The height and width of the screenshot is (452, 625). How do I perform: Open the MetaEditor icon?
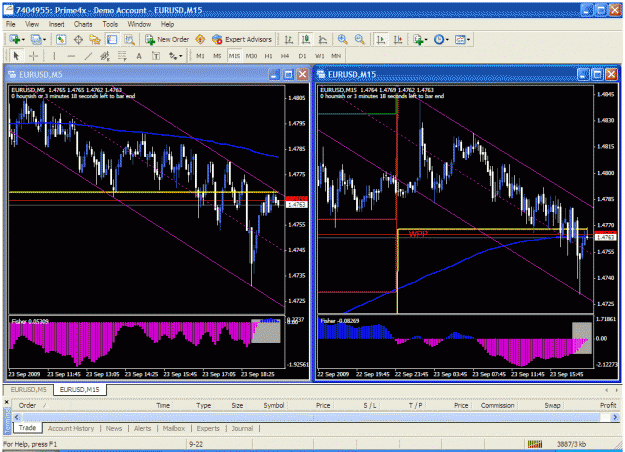tap(200, 39)
